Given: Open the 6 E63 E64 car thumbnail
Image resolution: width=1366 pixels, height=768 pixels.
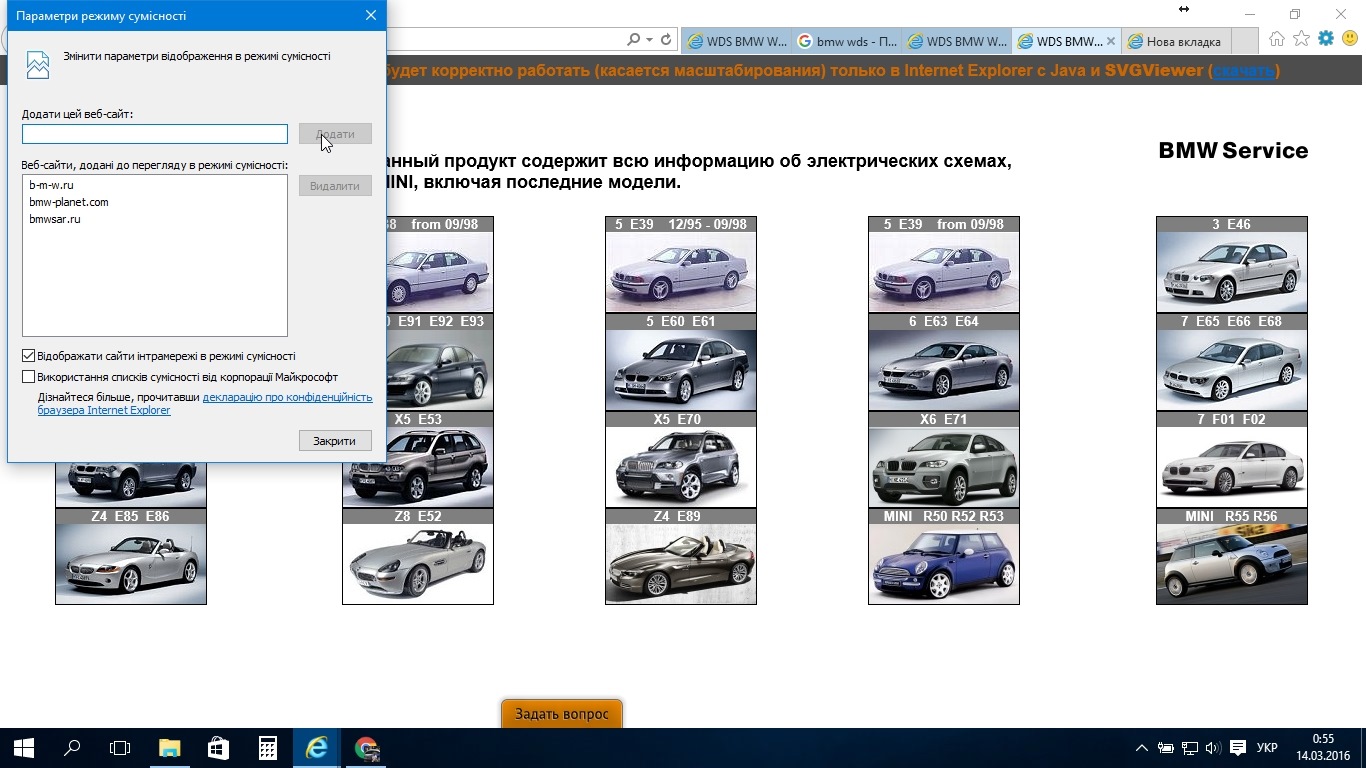Looking at the screenshot, I should click(x=944, y=362).
